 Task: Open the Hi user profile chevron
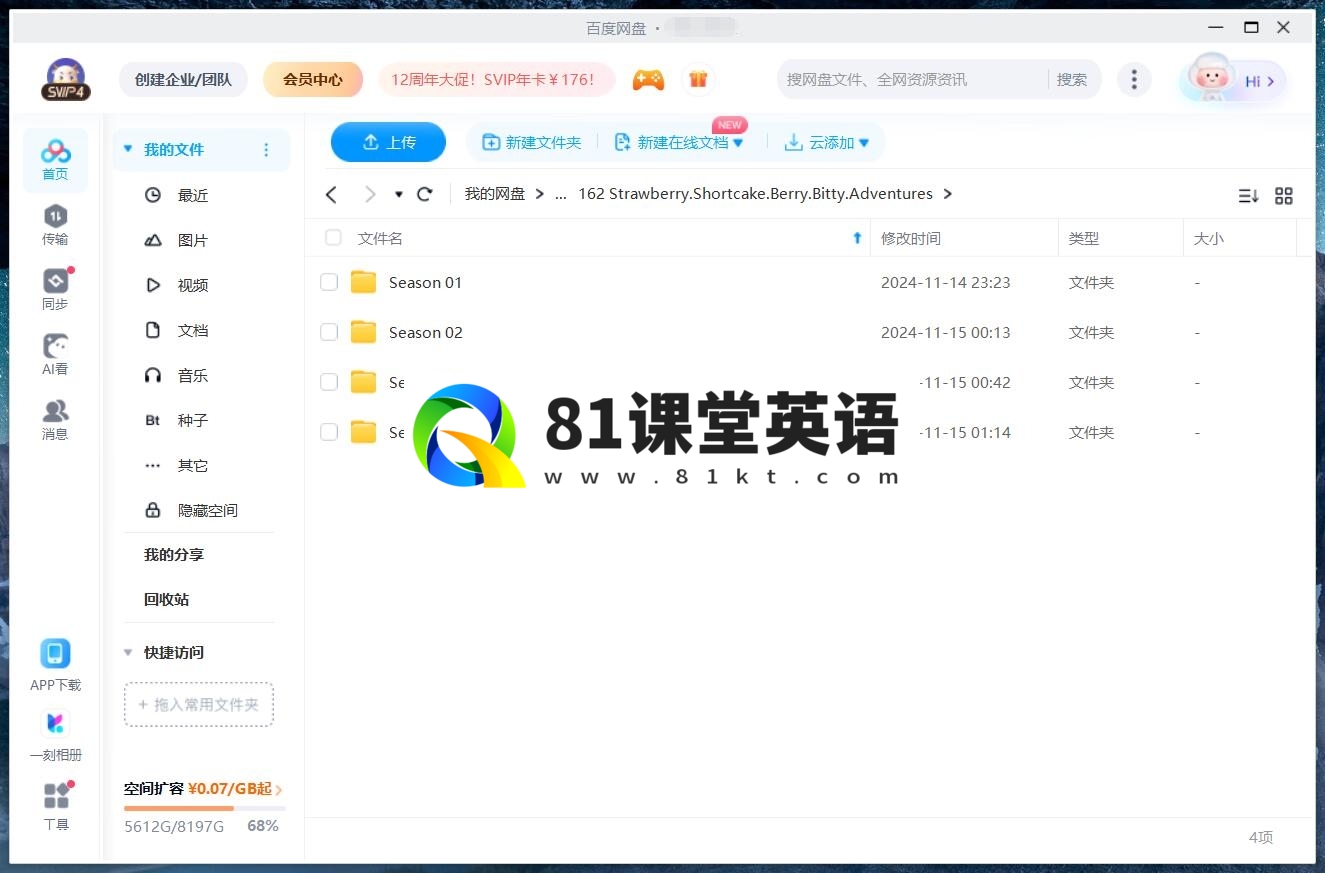(1270, 81)
